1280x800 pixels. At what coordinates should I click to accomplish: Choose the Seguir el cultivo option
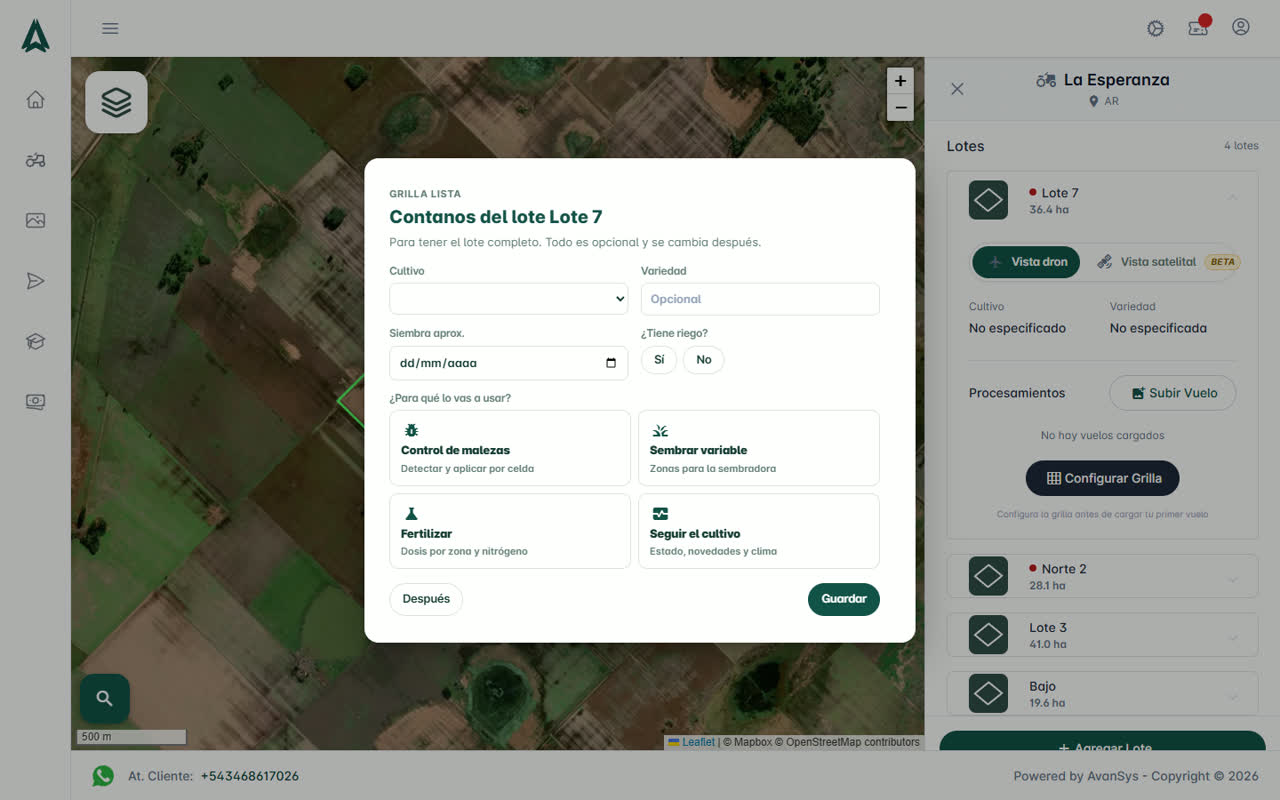point(759,531)
